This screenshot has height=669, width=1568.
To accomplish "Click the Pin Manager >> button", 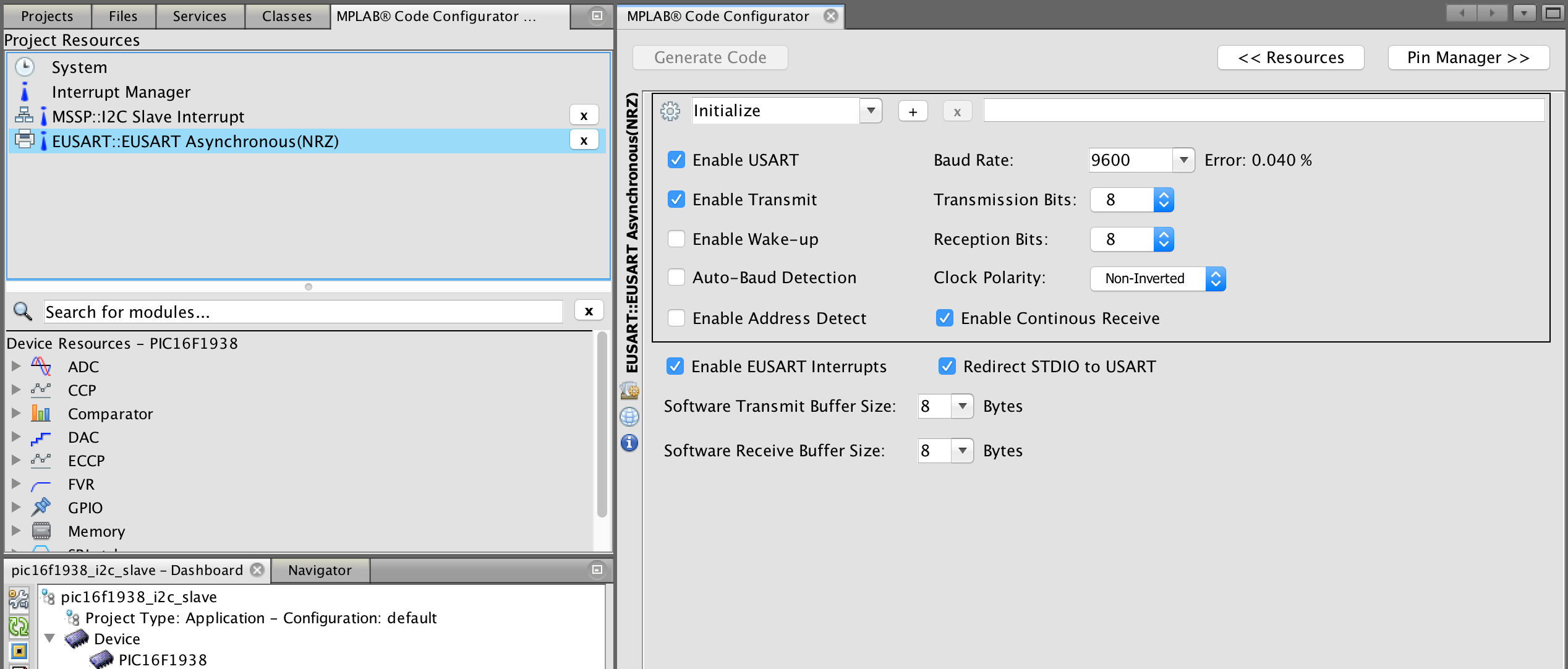I will [1468, 58].
